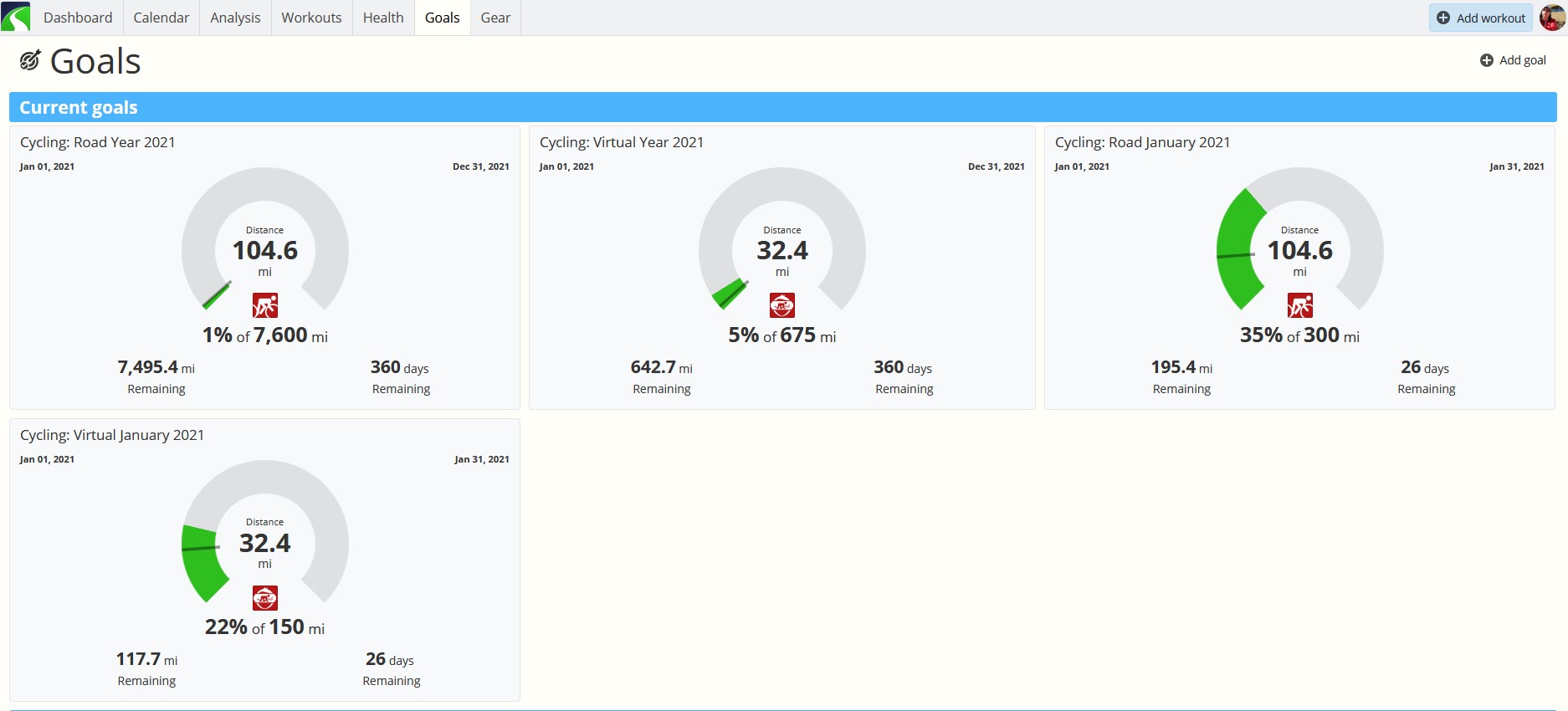Open the Workouts tab
Image resolution: width=1568 pixels, height=711 pixels.
311,18
